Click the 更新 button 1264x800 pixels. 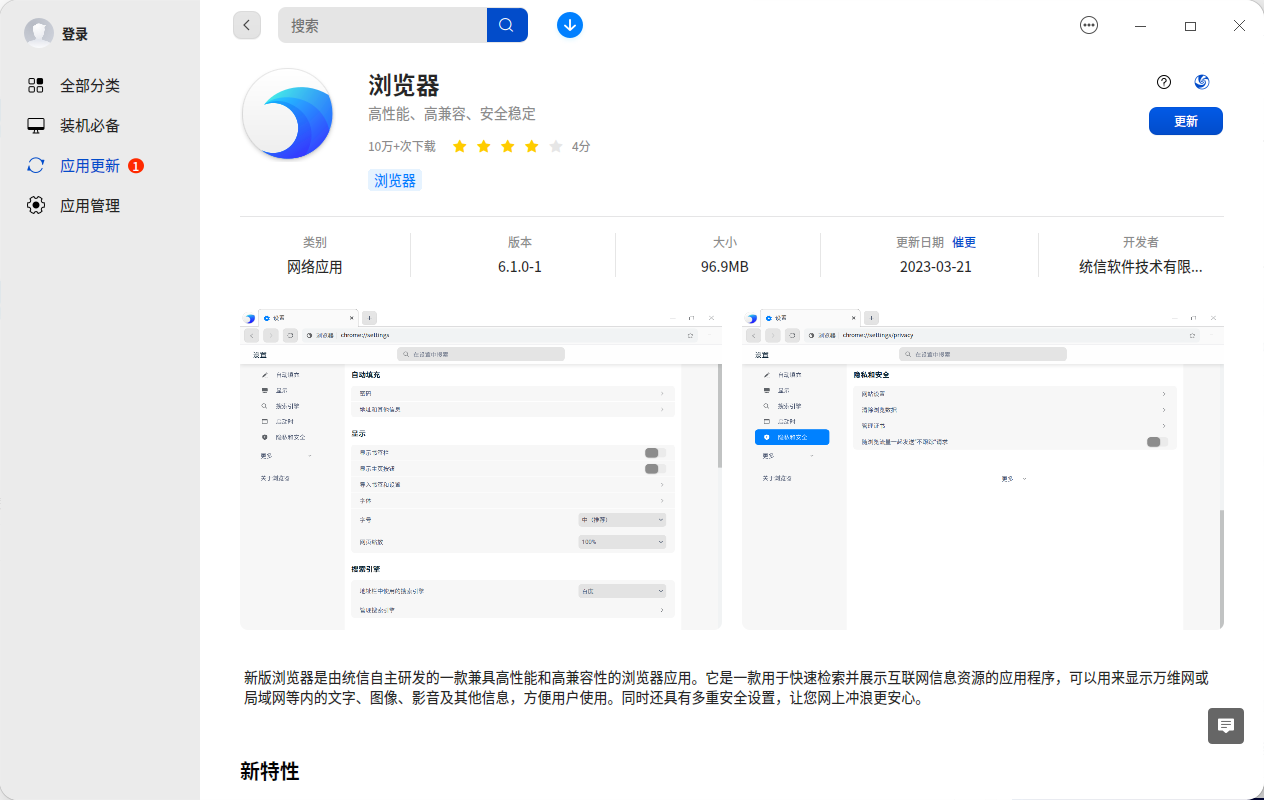1185,120
